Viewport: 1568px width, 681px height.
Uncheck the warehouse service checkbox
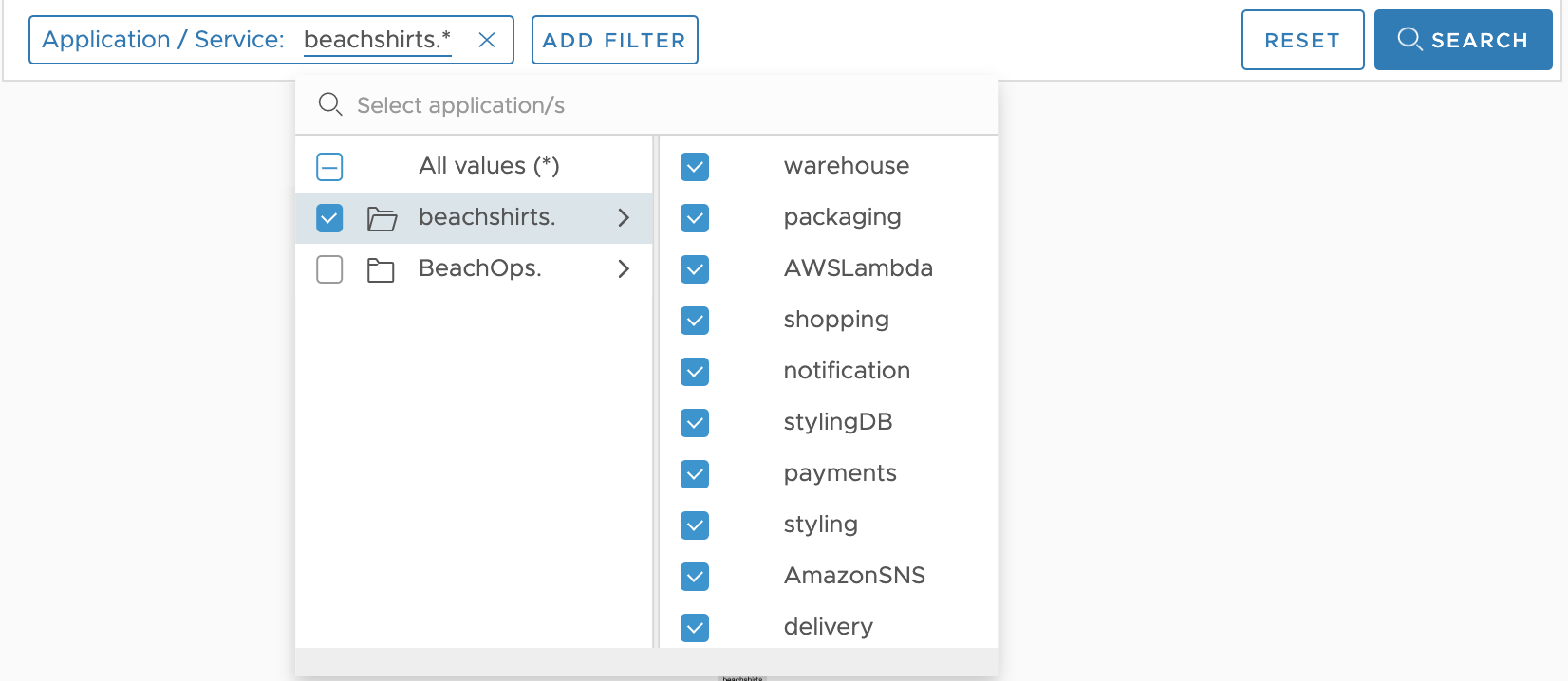[695, 167]
